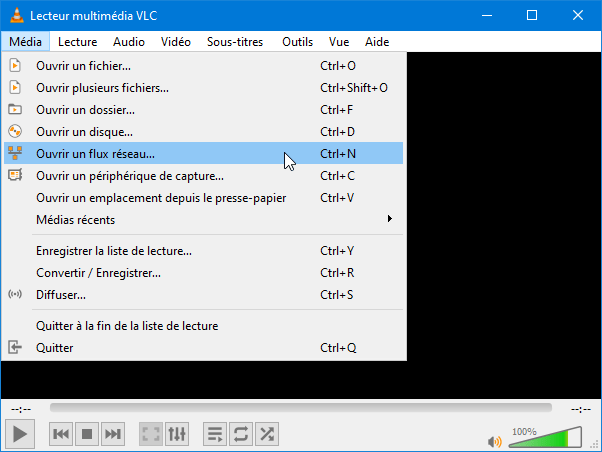Open the Vidéo menu
Viewport: 602px width, 452px height.
click(x=175, y=41)
